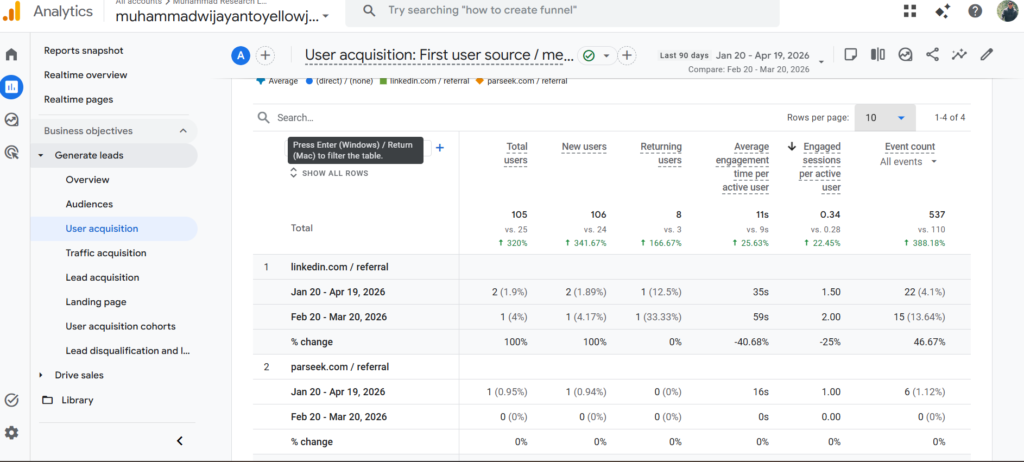Collapse sidebar with left chevron
The width and height of the screenshot is (1024, 462).
pyautogui.click(x=180, y=441)
